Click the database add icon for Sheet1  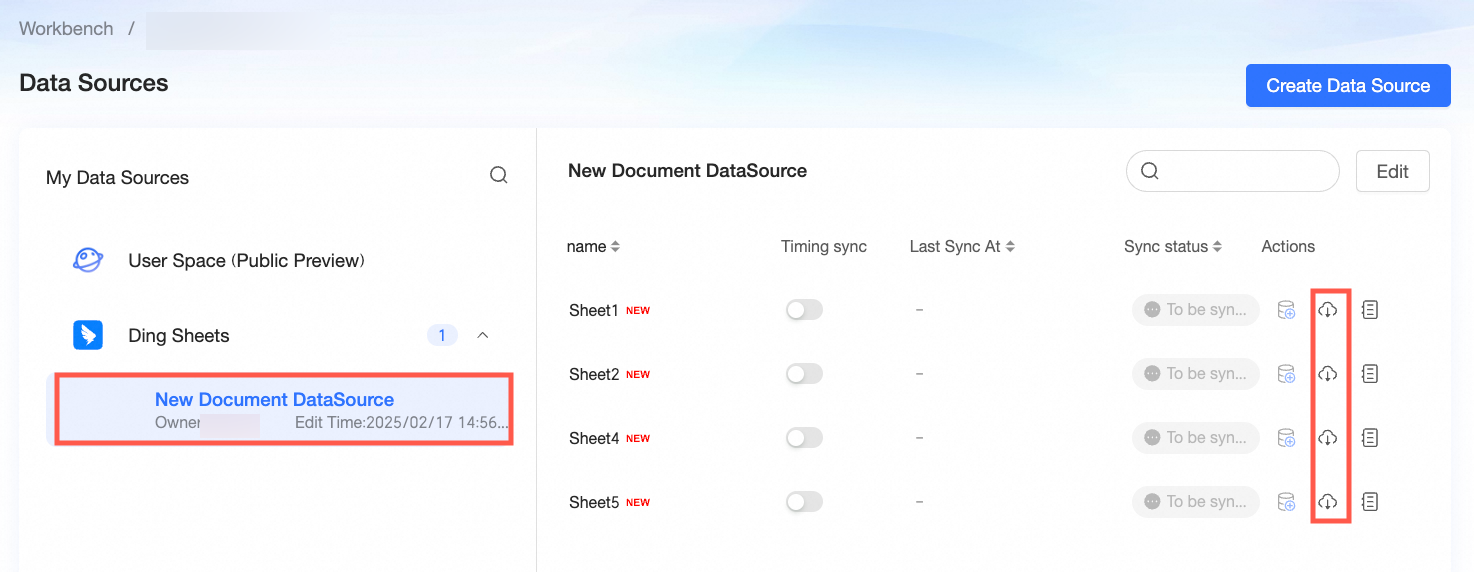[1287, 310]
